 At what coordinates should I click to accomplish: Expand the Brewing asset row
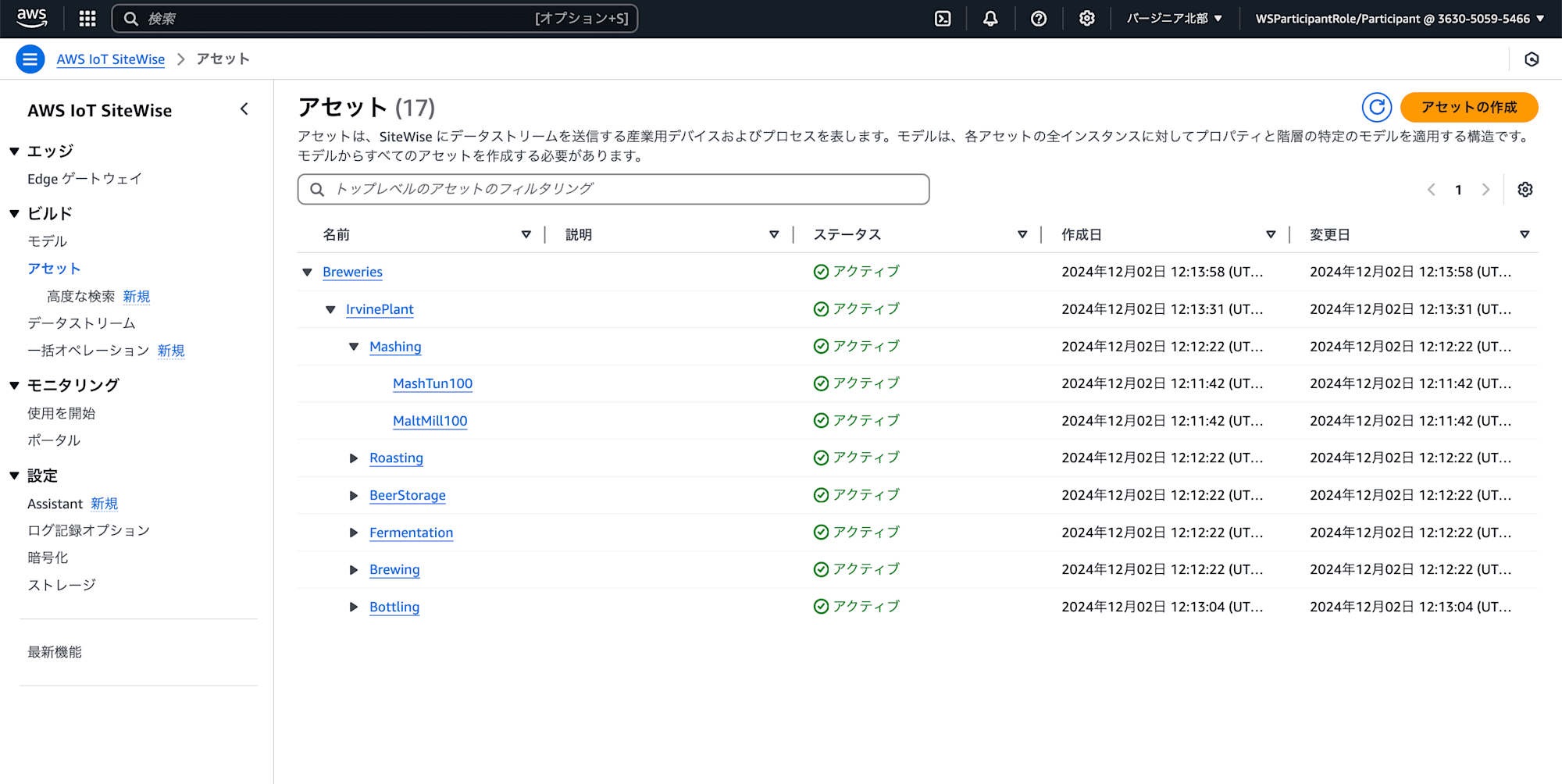(x=354, y=570)
